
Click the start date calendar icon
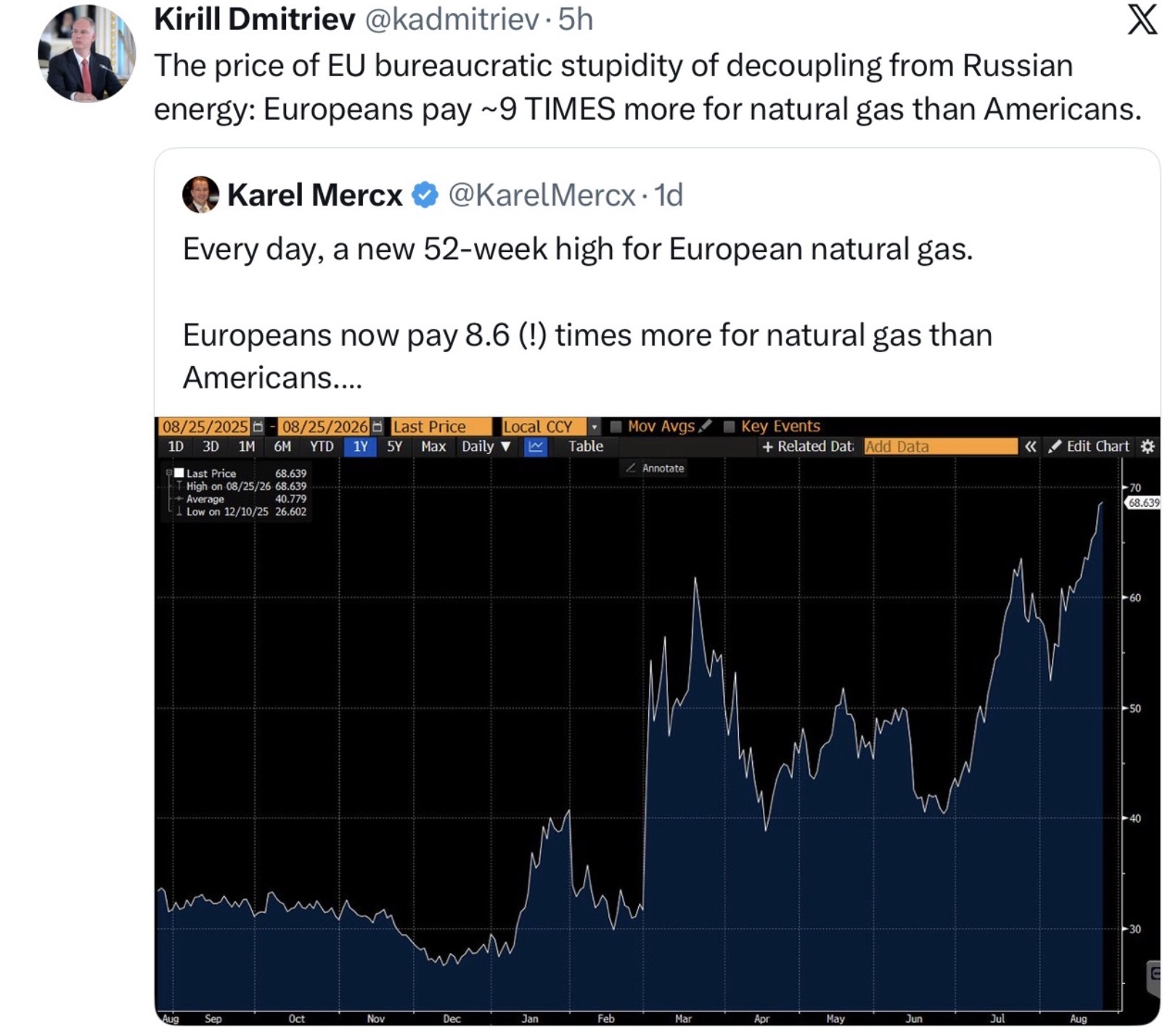(258, 427)
